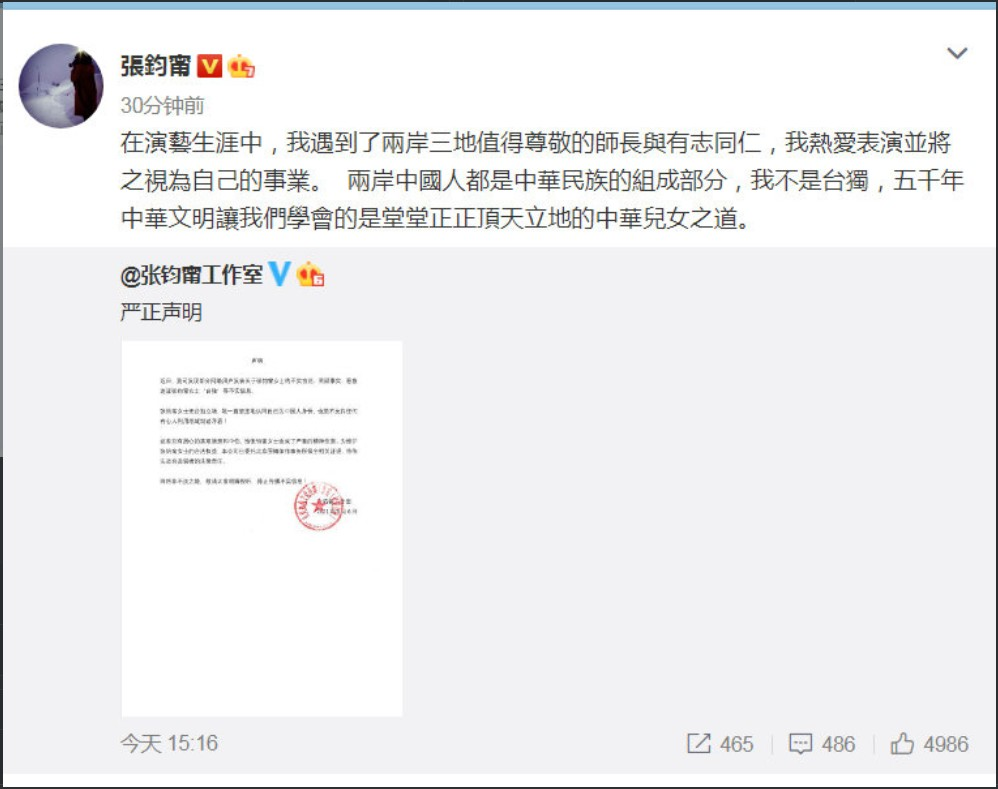This screenshot has width=998, height=789.
Task: Click the repost share icon
Action: 699,743
